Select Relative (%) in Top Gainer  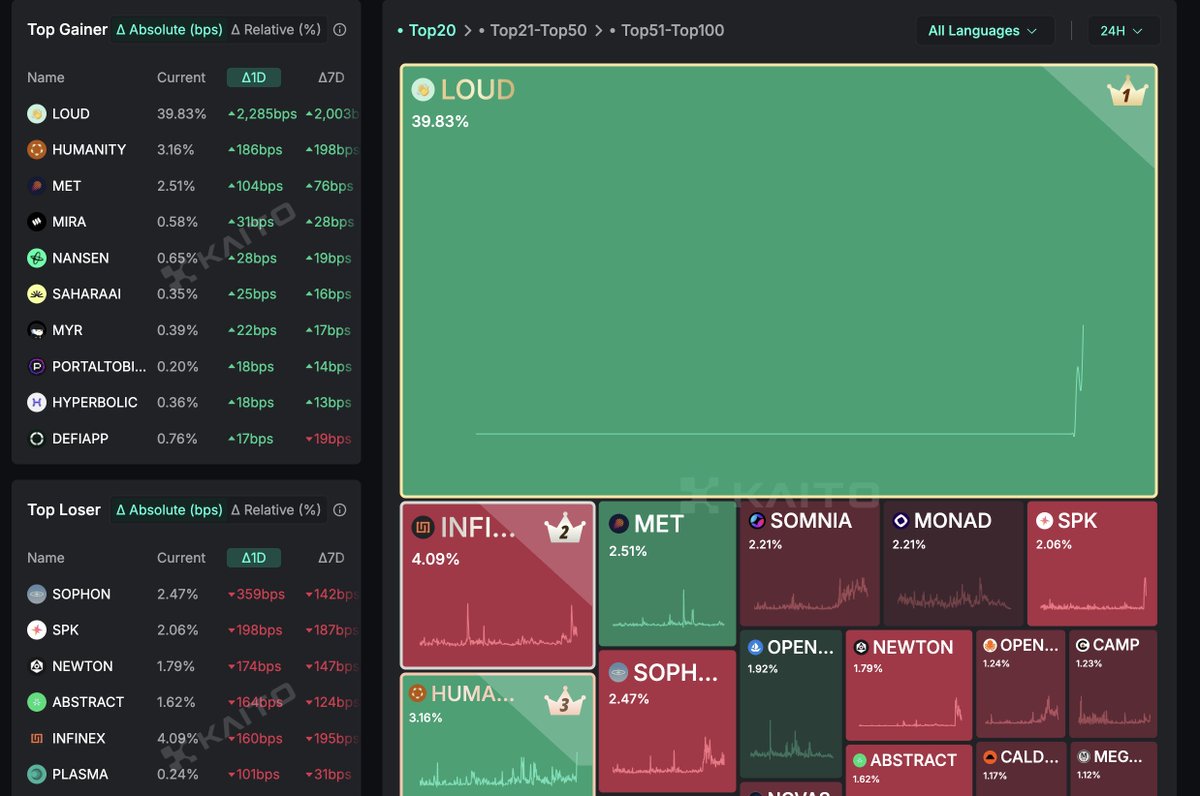coord(276,30)
